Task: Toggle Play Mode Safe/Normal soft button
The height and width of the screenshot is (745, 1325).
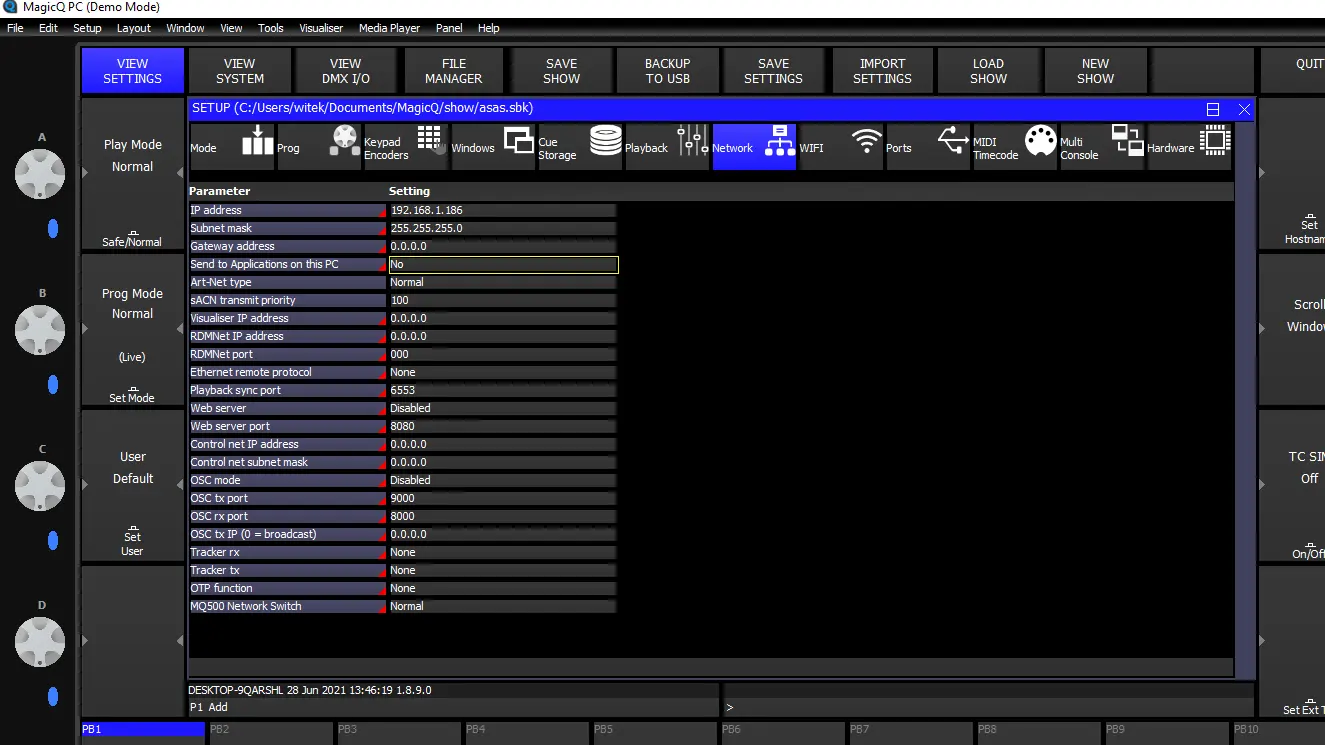Action: [132, 238]
